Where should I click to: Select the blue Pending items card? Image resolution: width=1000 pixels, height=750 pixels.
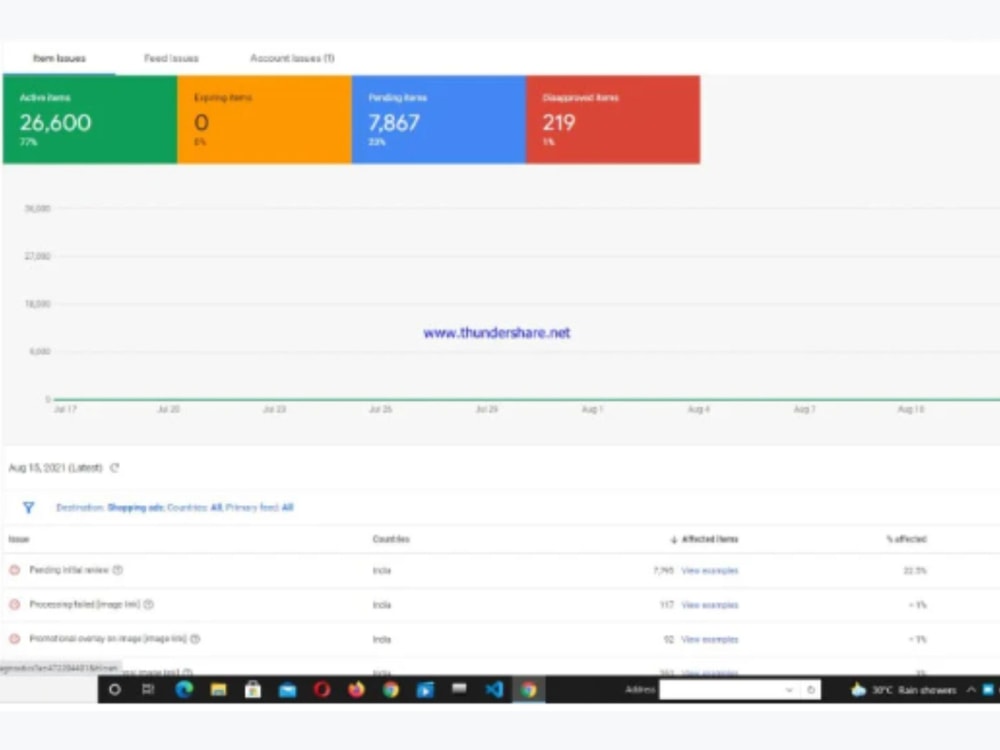click(439, 119)
